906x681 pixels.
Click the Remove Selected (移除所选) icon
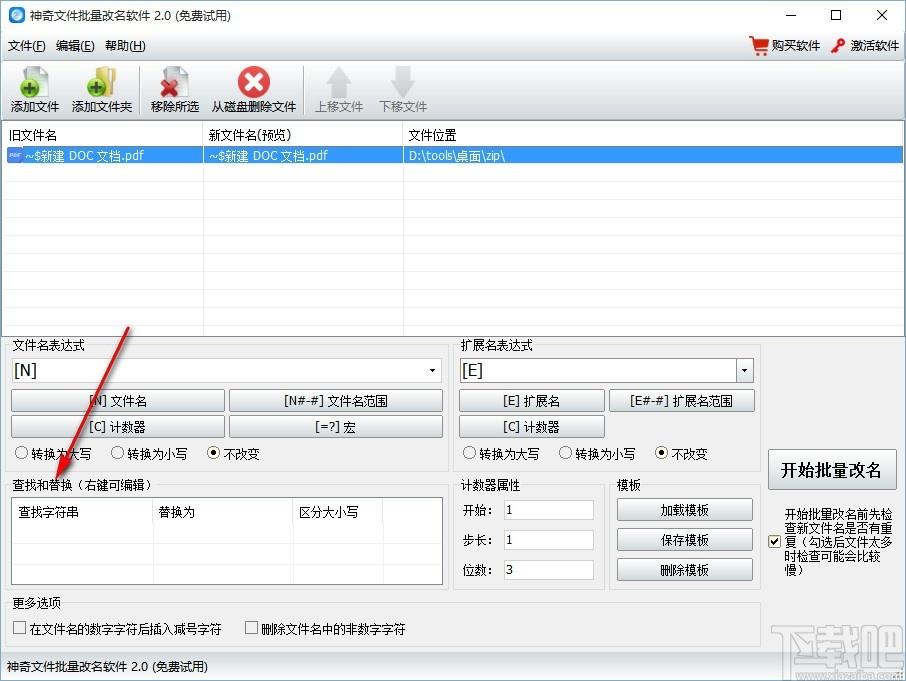pos(174,84)
